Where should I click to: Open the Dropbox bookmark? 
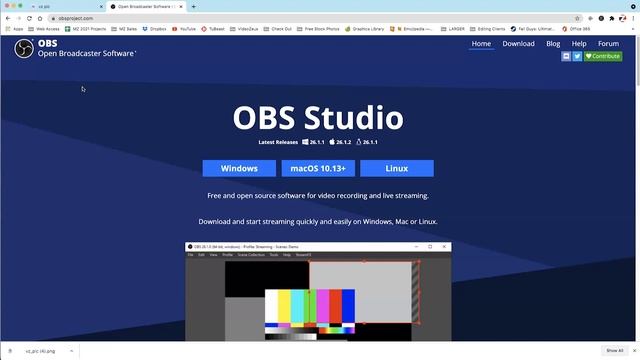tap(154, 29)
